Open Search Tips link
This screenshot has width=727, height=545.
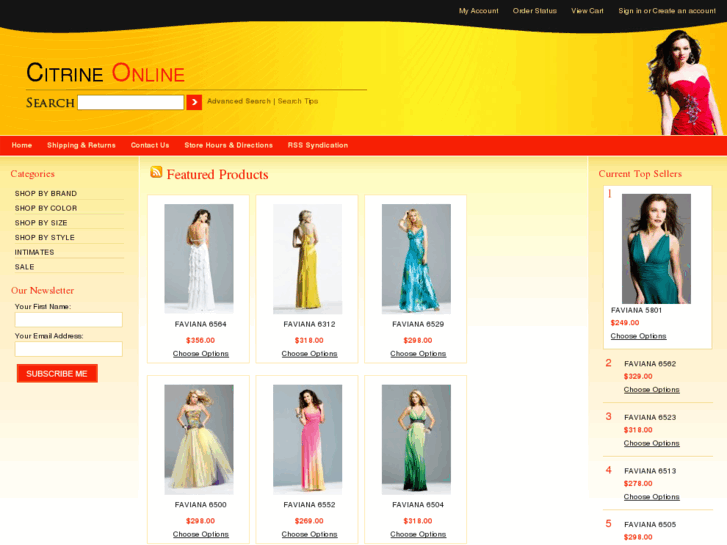[x=298, y=101]
